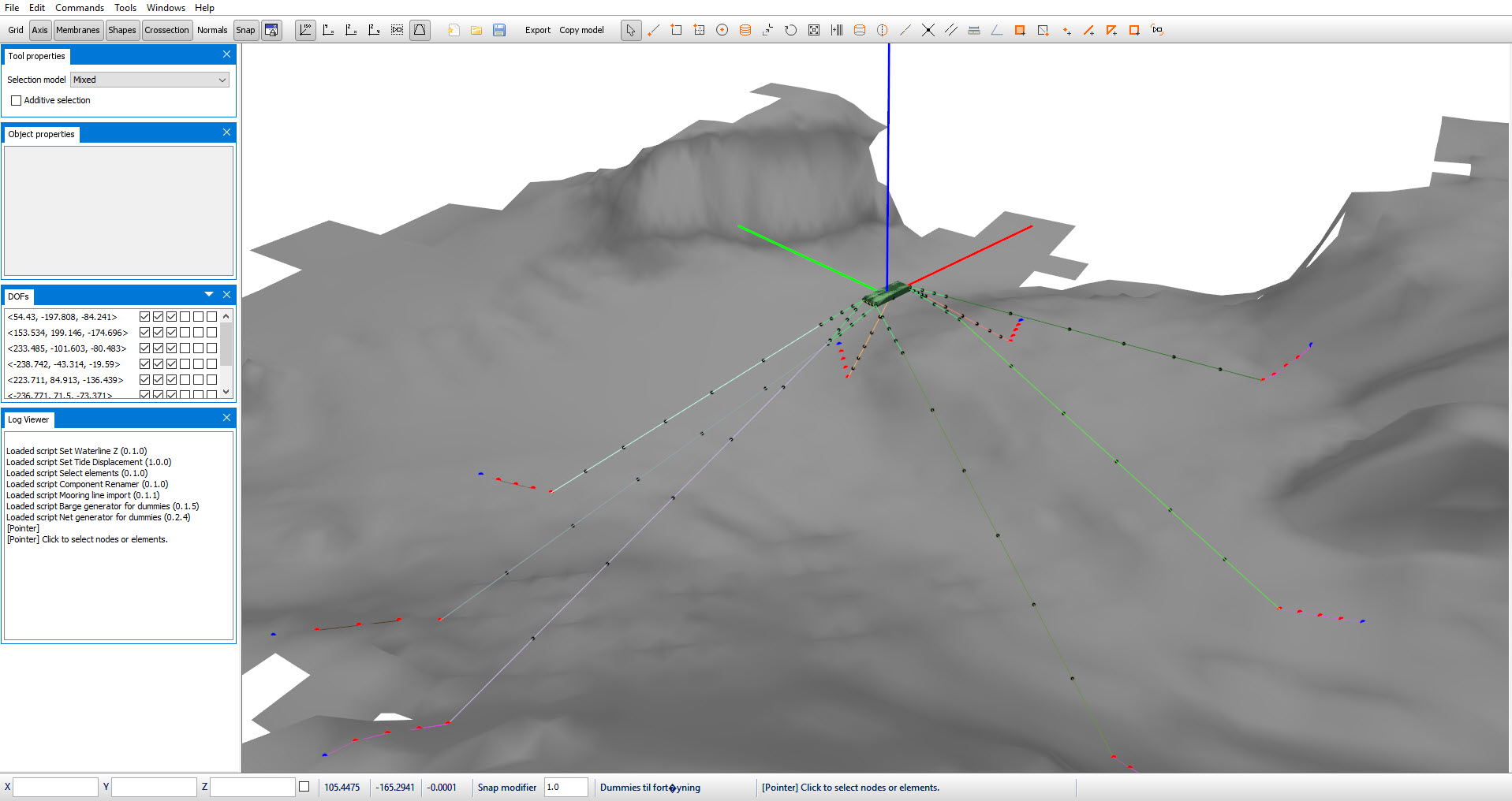
Task: Open the Commands menu
Action: (x=80, y=7)
